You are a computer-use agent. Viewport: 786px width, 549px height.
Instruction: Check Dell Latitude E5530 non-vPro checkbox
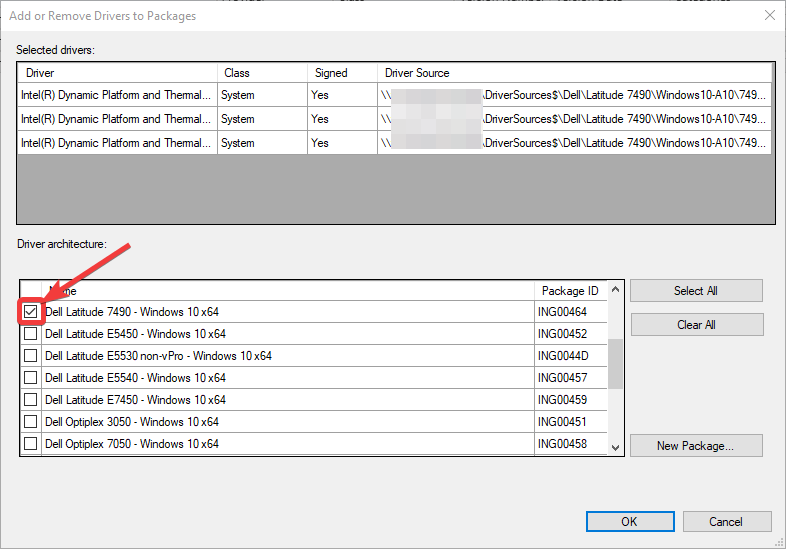pyautogui.click(x=31, y=356)
